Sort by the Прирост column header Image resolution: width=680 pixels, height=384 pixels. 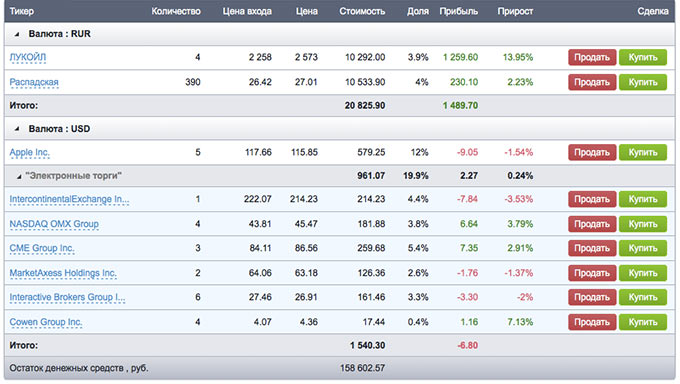(x=515, y=11)
